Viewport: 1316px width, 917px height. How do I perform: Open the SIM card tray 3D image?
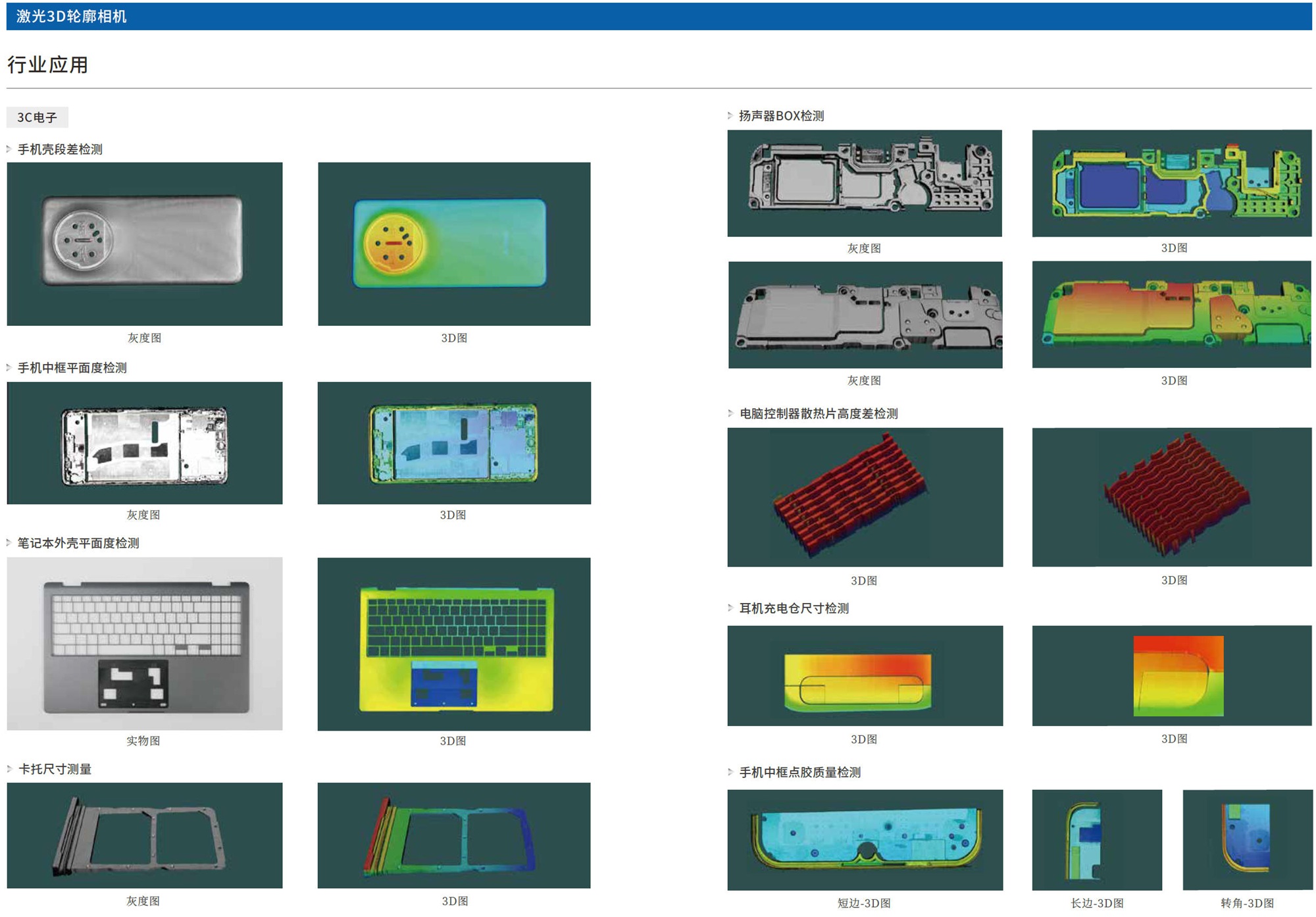click(x=454, y=835)
